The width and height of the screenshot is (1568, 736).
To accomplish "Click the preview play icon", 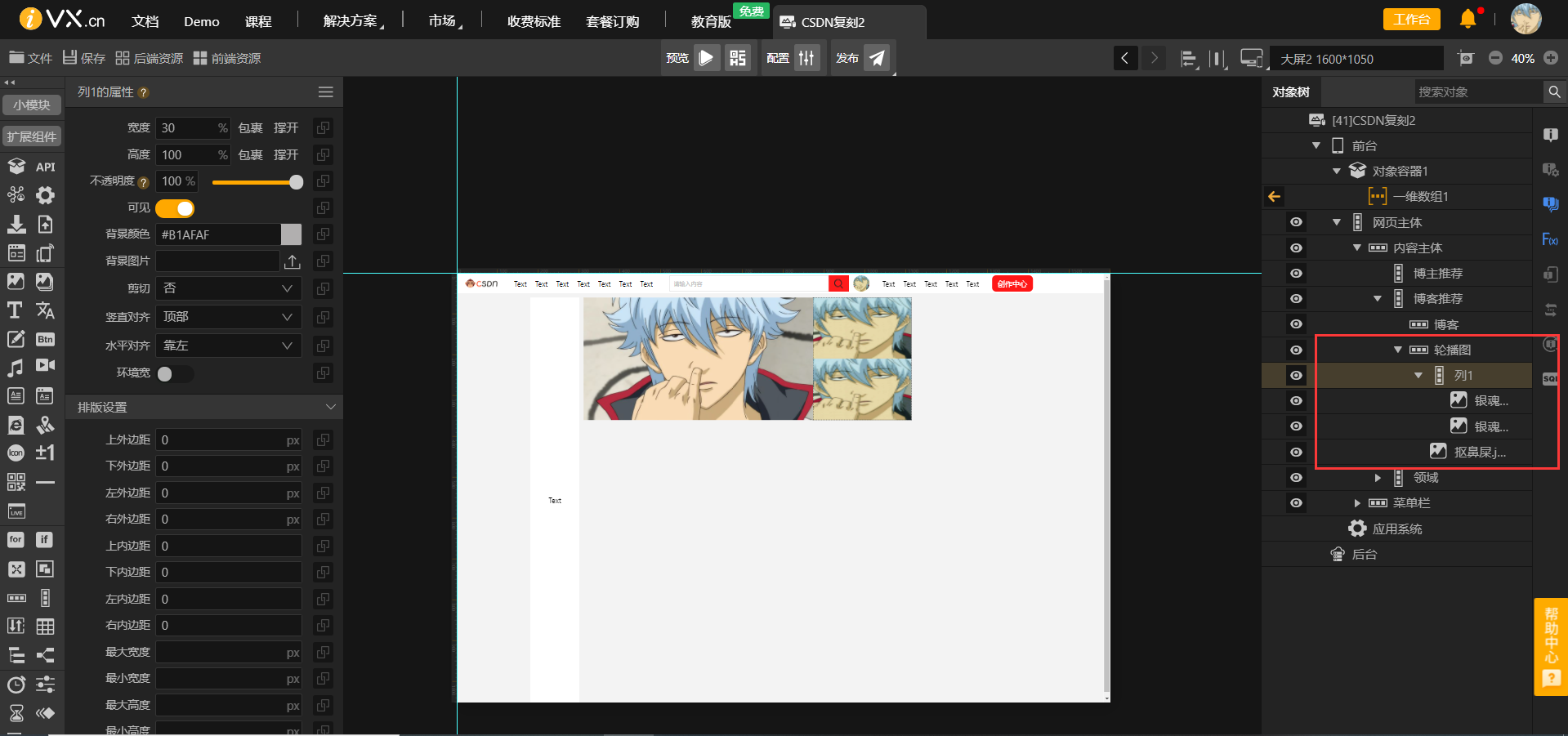I will click(x=707, y=58).
